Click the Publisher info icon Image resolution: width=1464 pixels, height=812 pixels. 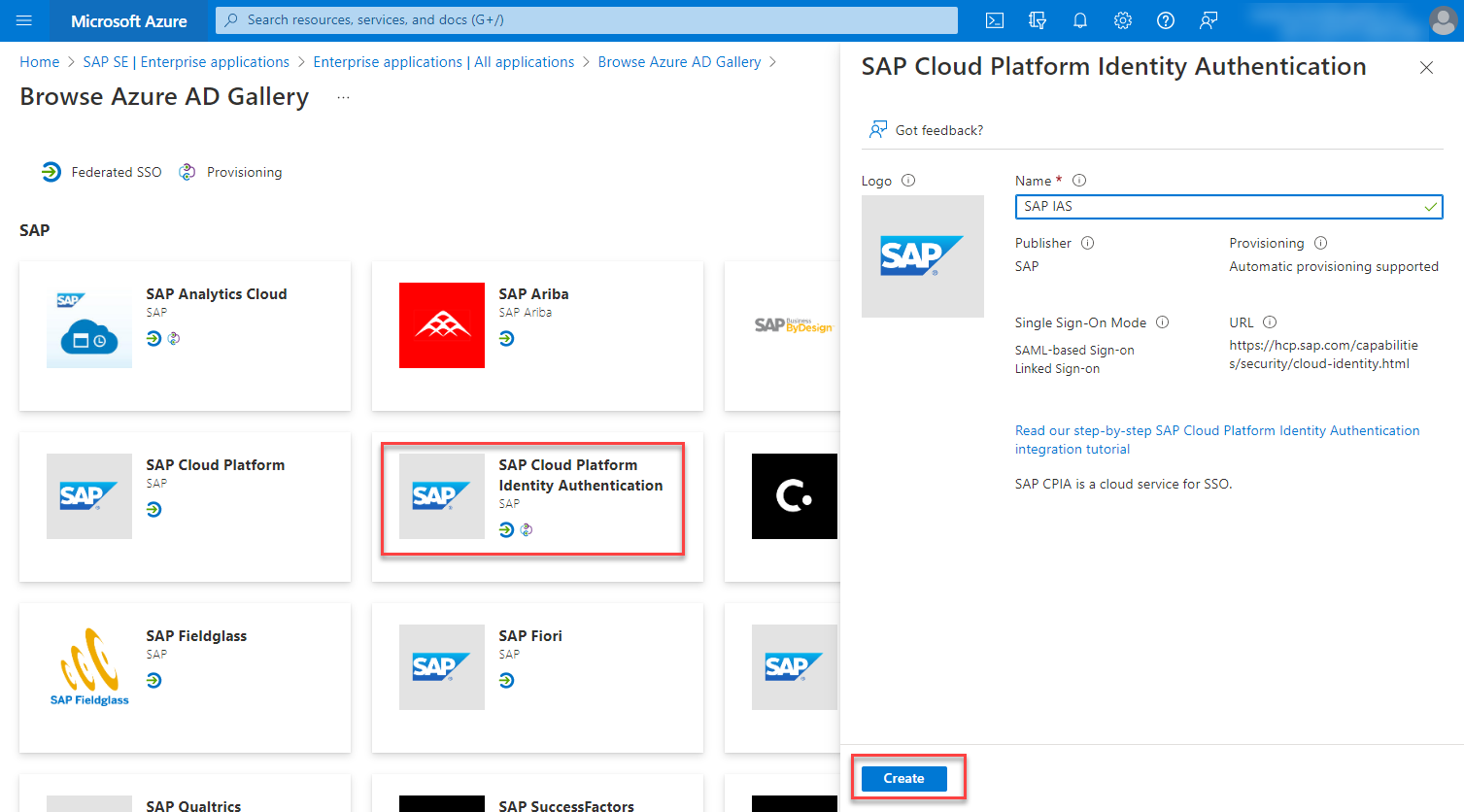[x=1088, y=243]
